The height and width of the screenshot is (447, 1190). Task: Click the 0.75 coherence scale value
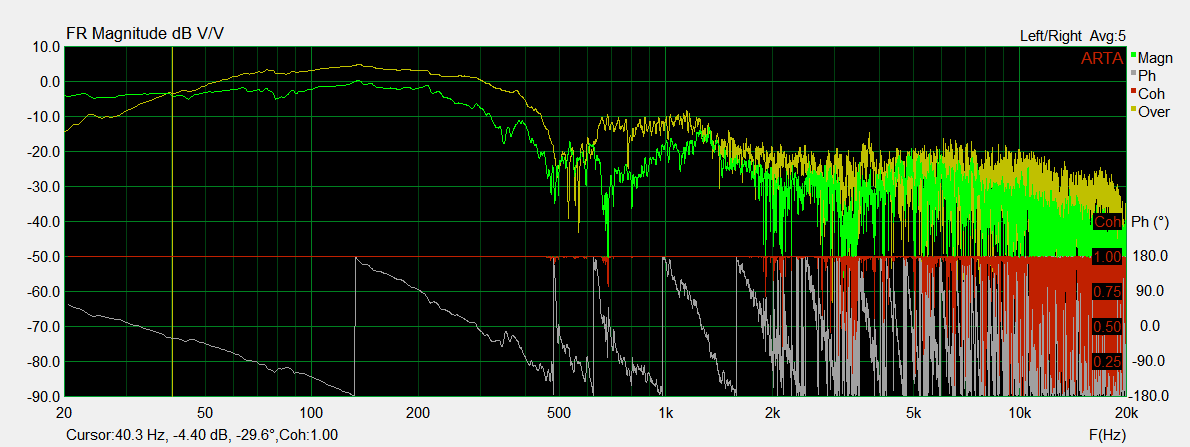coord(1107,292)
